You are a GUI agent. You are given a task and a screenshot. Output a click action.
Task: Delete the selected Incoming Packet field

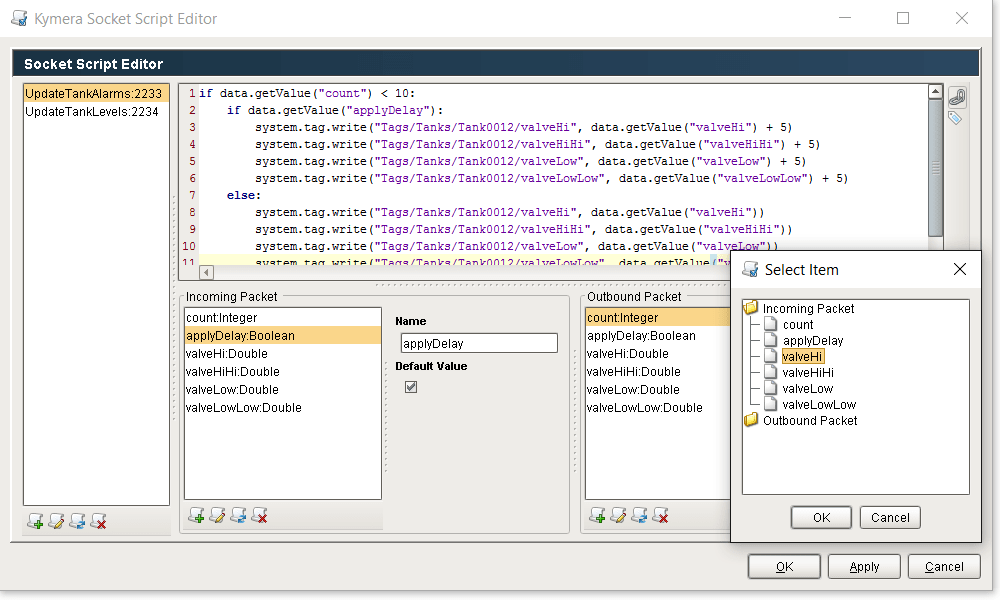click(x=260, y=515)
